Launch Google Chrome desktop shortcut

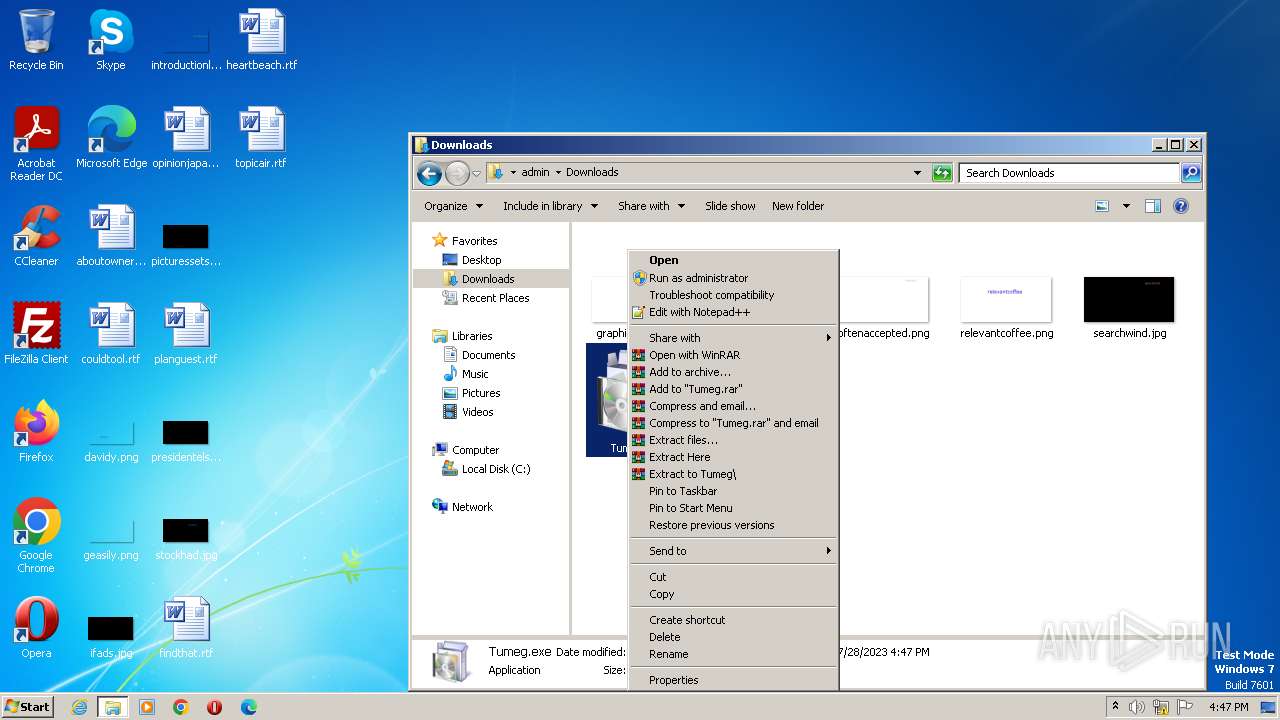pyautogui.click(x=36, y=536)
